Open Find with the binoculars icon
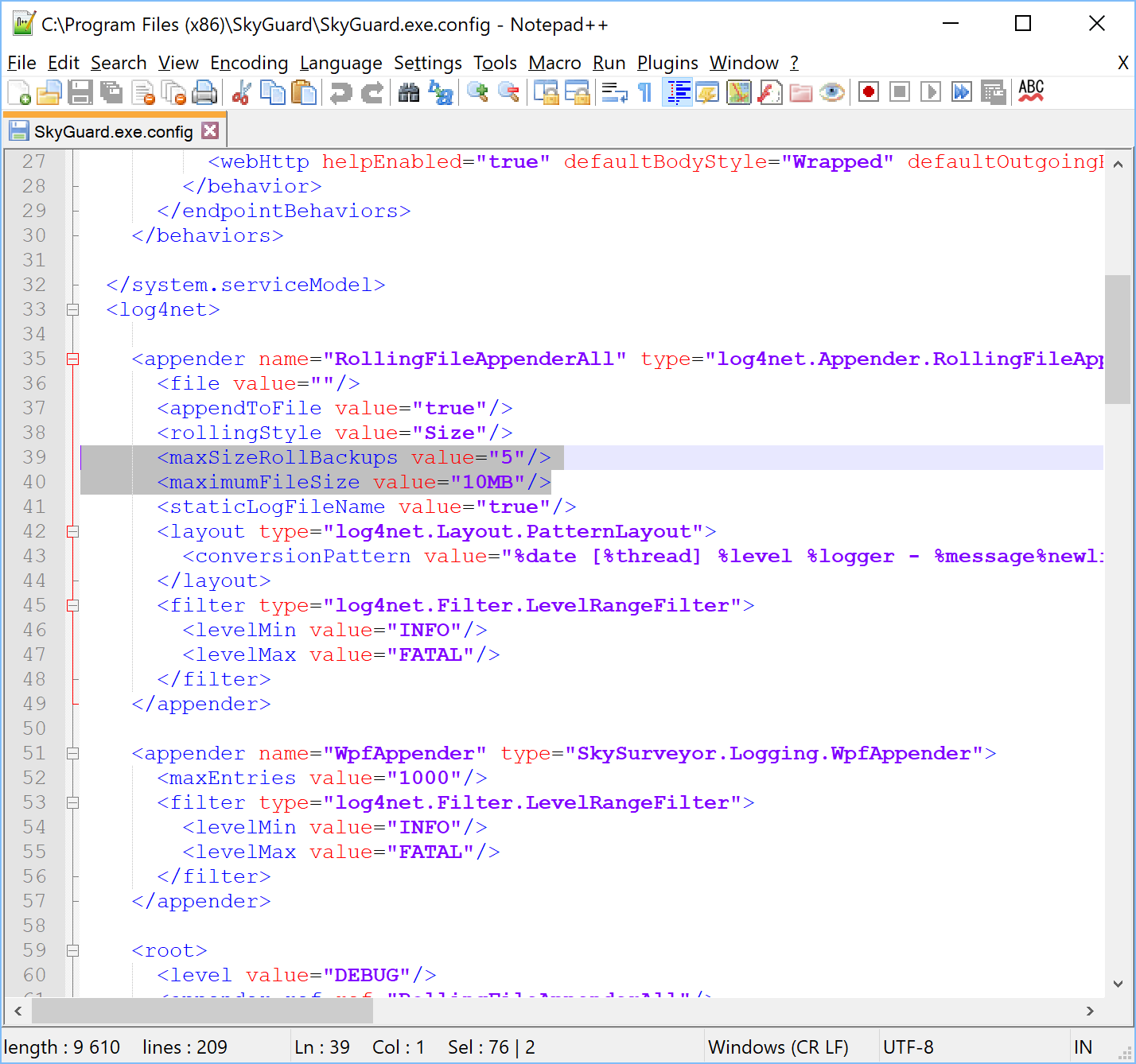 click(x=409, y=93)
